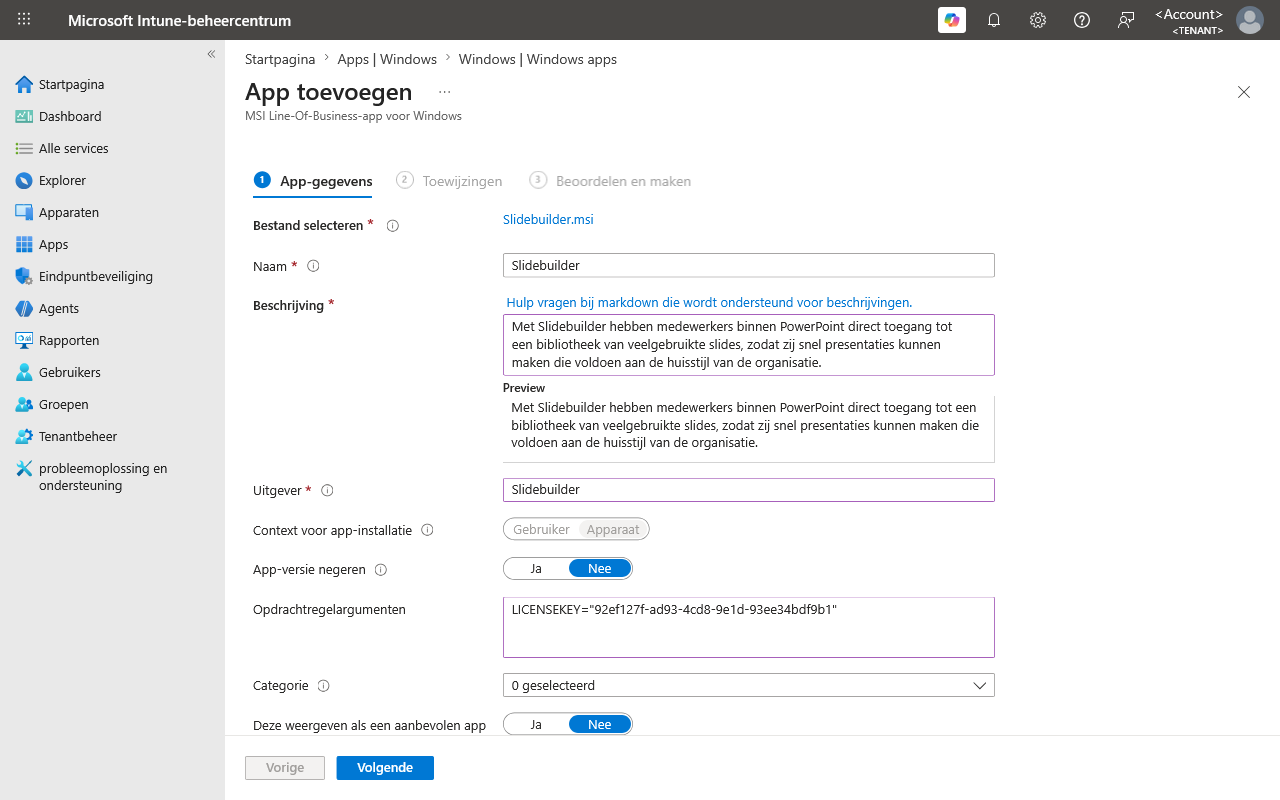Click the Apps grid icon
Image resolution: width=1280 pixels, height=800 pixels.
click(24, 244)
